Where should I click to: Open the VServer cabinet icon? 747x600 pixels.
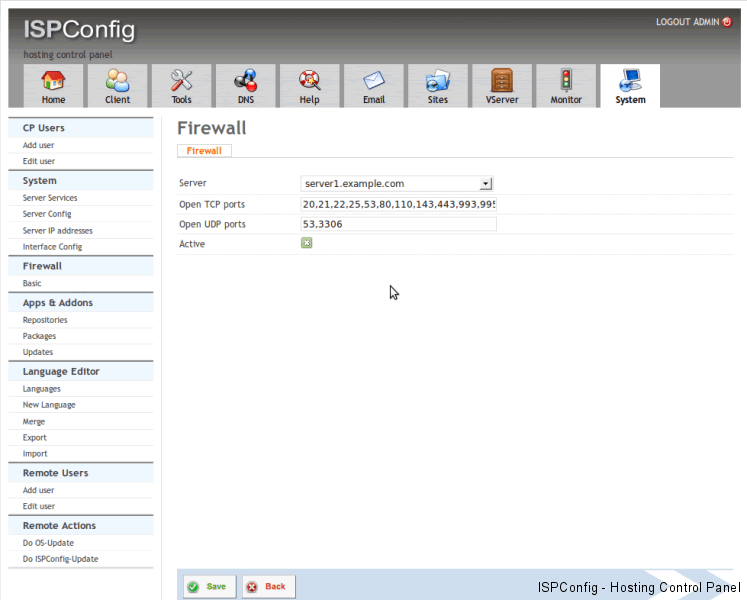[x=502, y=81]
